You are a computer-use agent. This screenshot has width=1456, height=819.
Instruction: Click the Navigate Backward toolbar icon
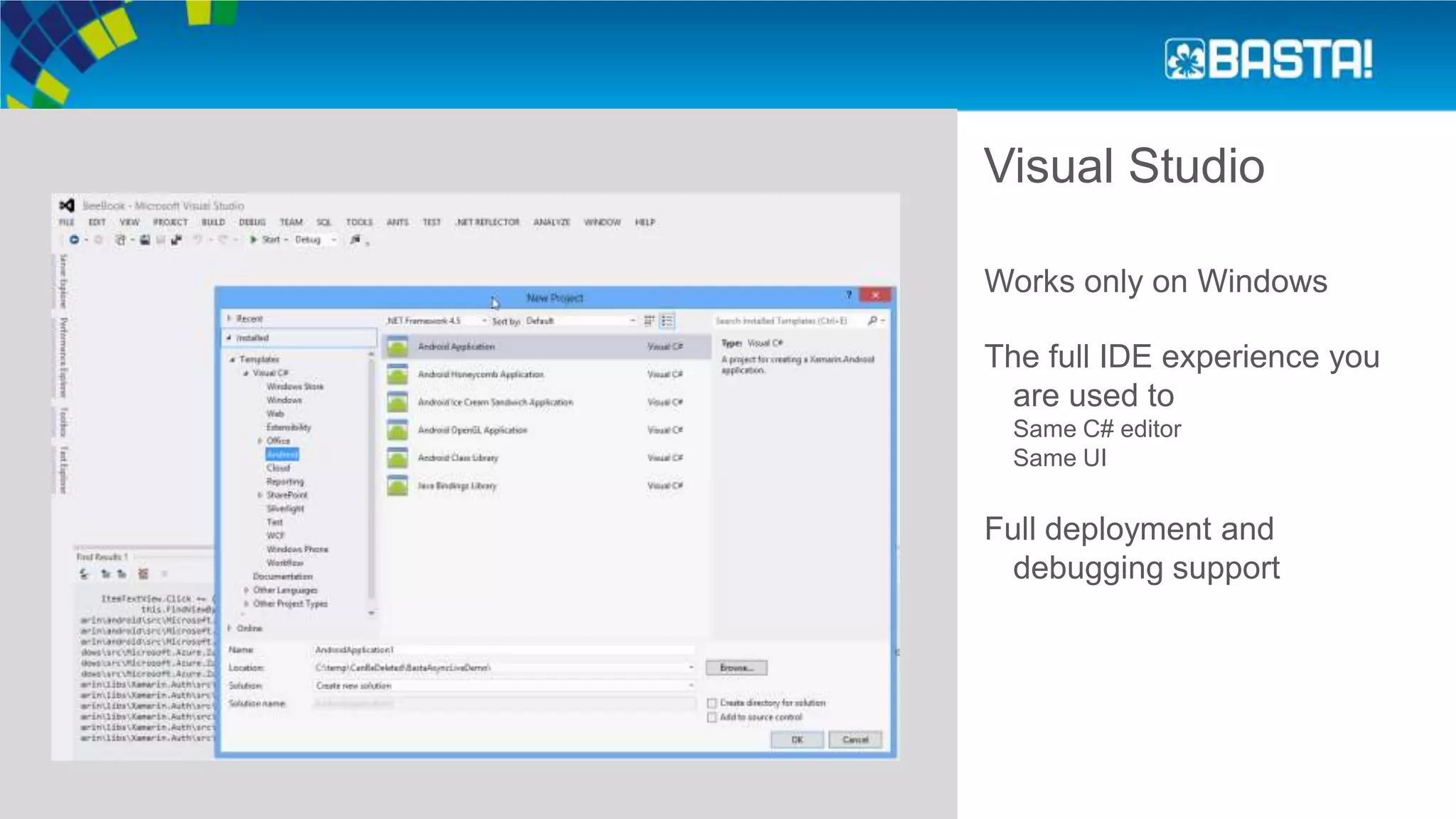coord(74,240)
